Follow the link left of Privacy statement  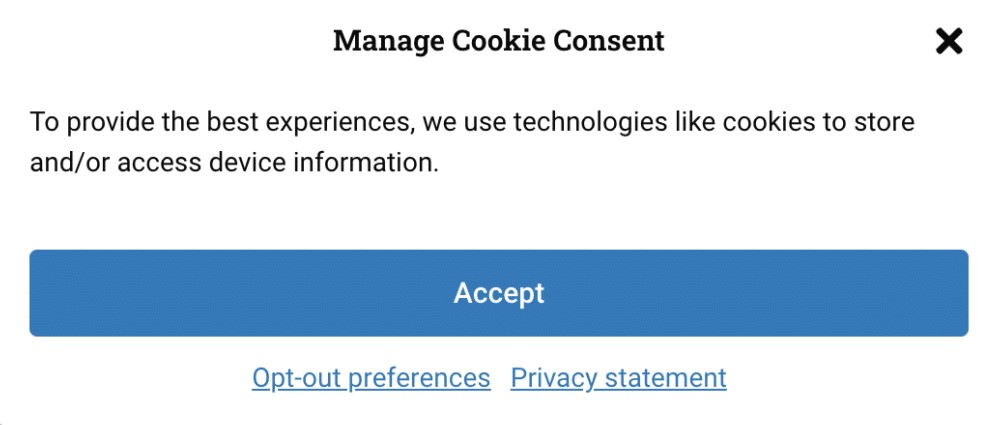[371, 378]
